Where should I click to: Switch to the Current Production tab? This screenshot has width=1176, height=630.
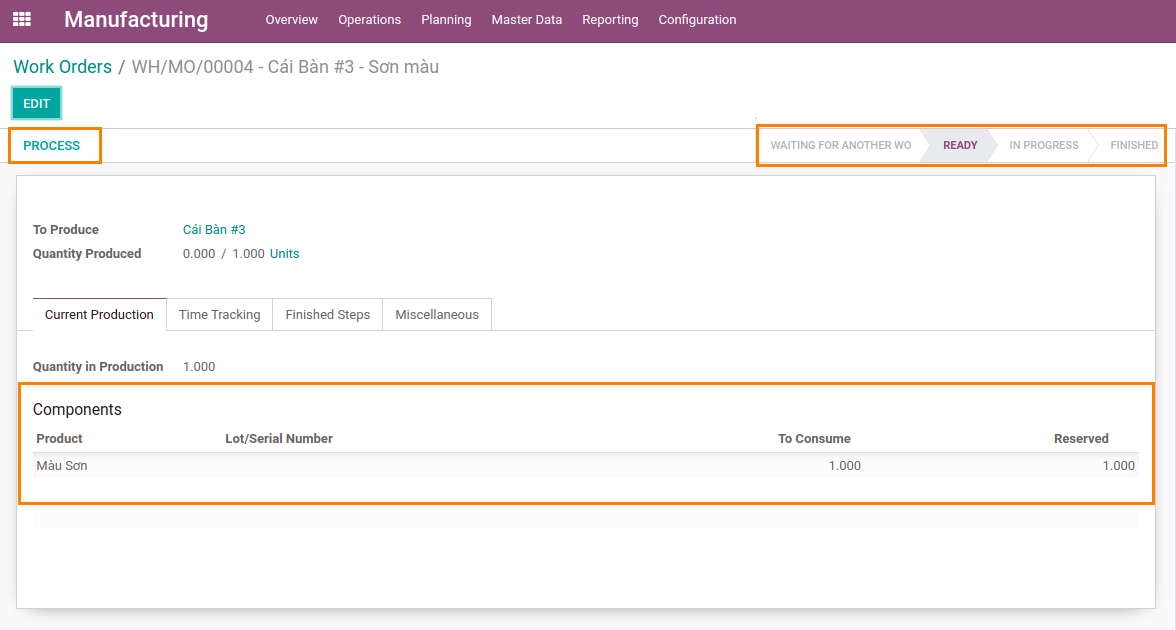pyautogui.click(x=99, y=314)
